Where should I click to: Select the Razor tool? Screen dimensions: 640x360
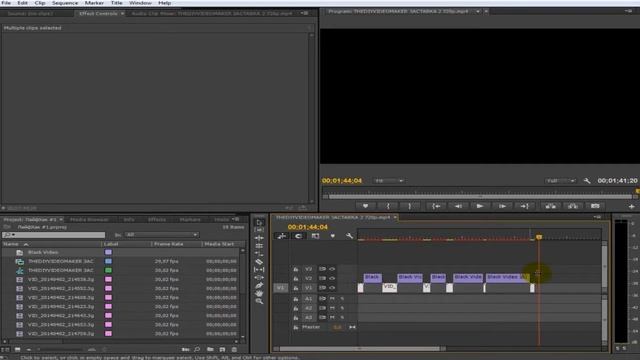(x=259, y=262)
